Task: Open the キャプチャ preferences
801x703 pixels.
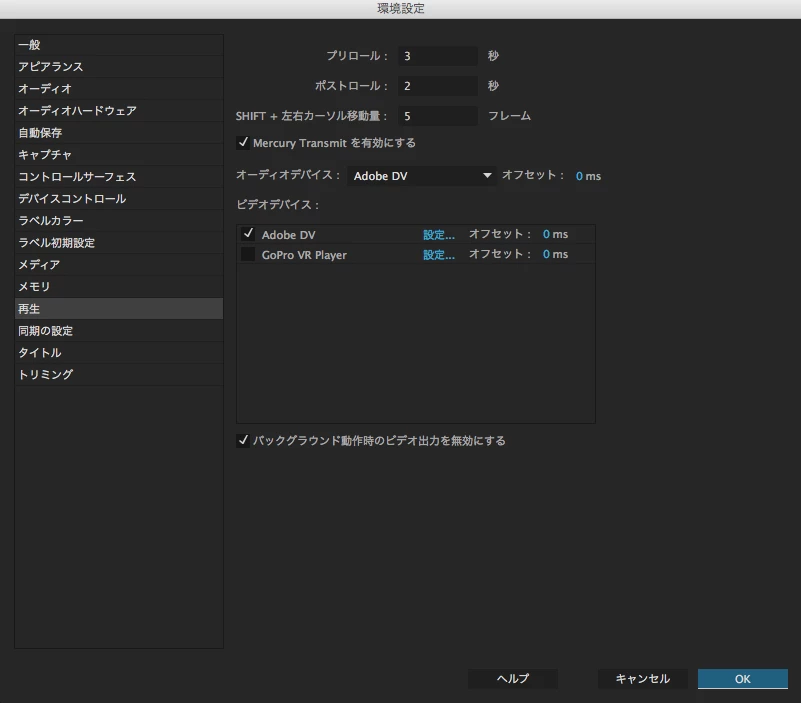Action: point(119,155)
